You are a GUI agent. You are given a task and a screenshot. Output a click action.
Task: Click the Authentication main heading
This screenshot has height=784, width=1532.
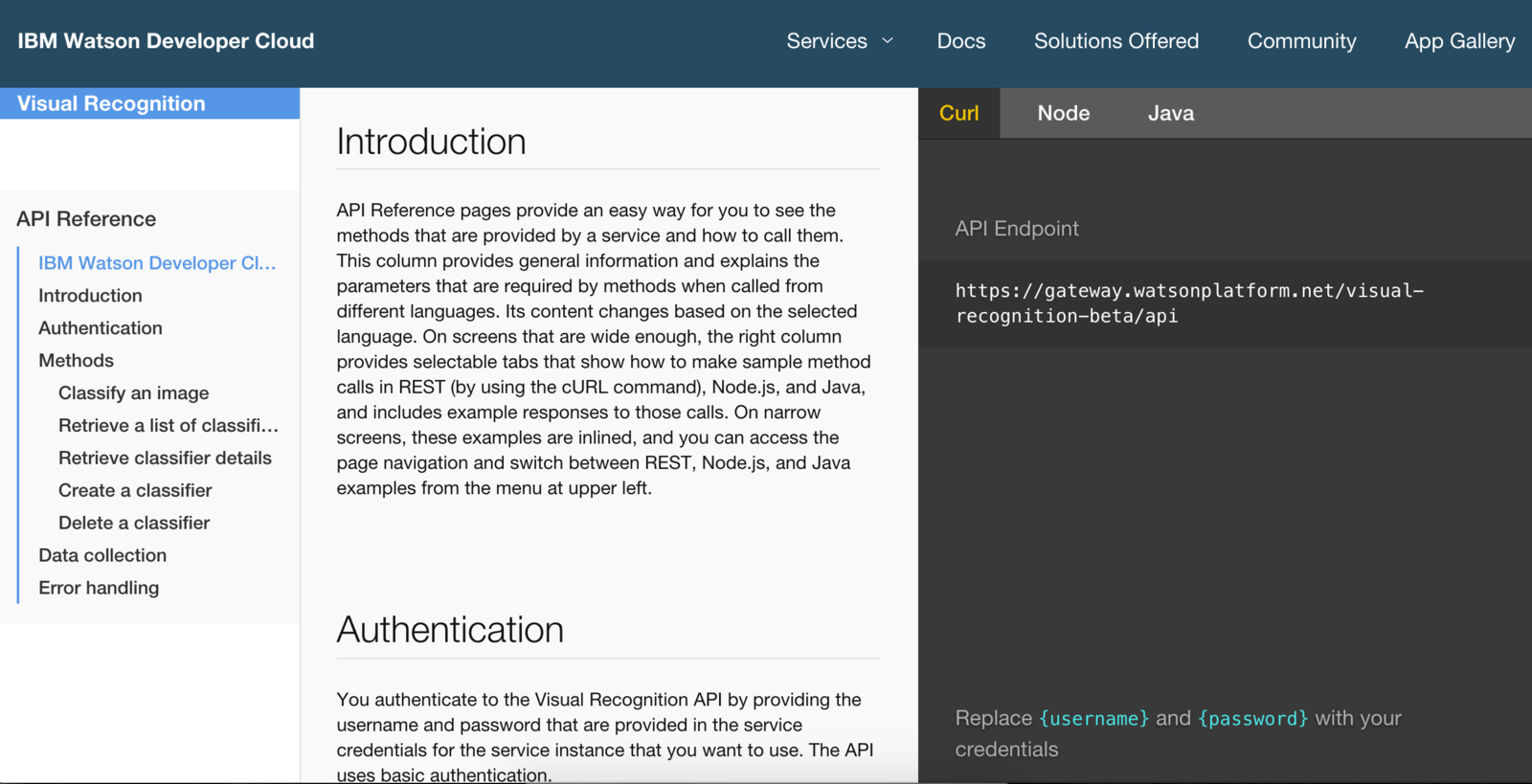click(x=450, y=630)
